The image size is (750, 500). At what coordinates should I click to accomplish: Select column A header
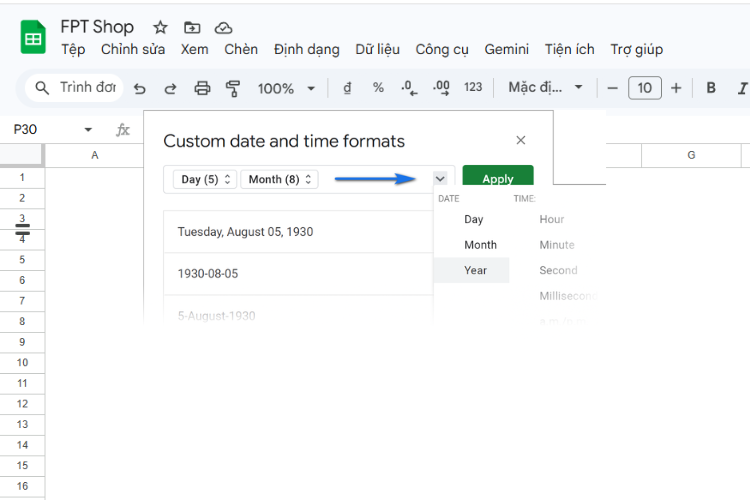[95, 155]
